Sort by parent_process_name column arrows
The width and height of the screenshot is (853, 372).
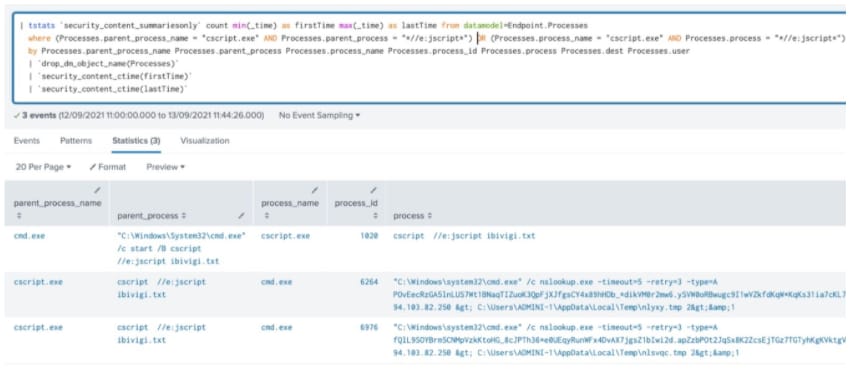point(19,216)
